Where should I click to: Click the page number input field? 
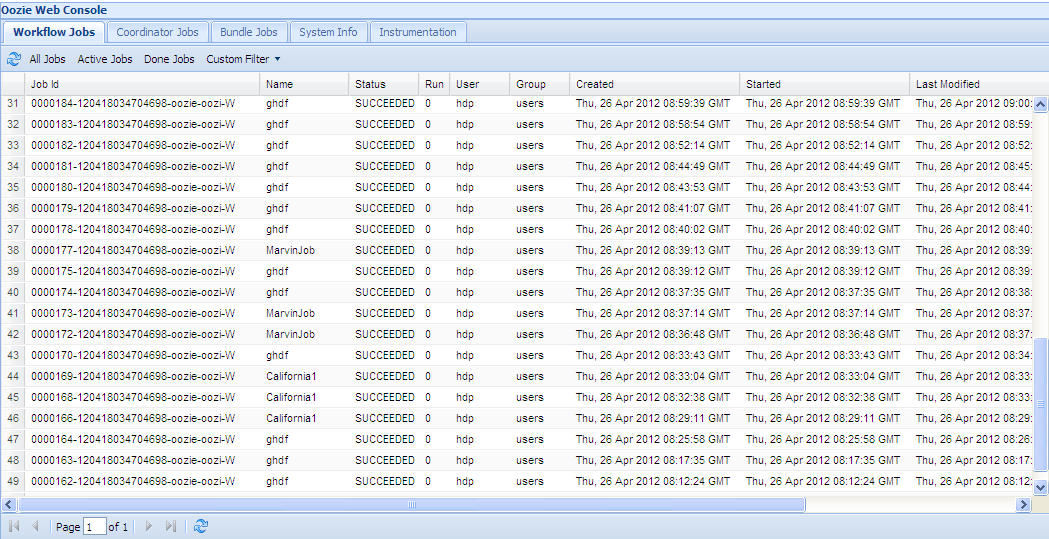[x=94, y=527]
